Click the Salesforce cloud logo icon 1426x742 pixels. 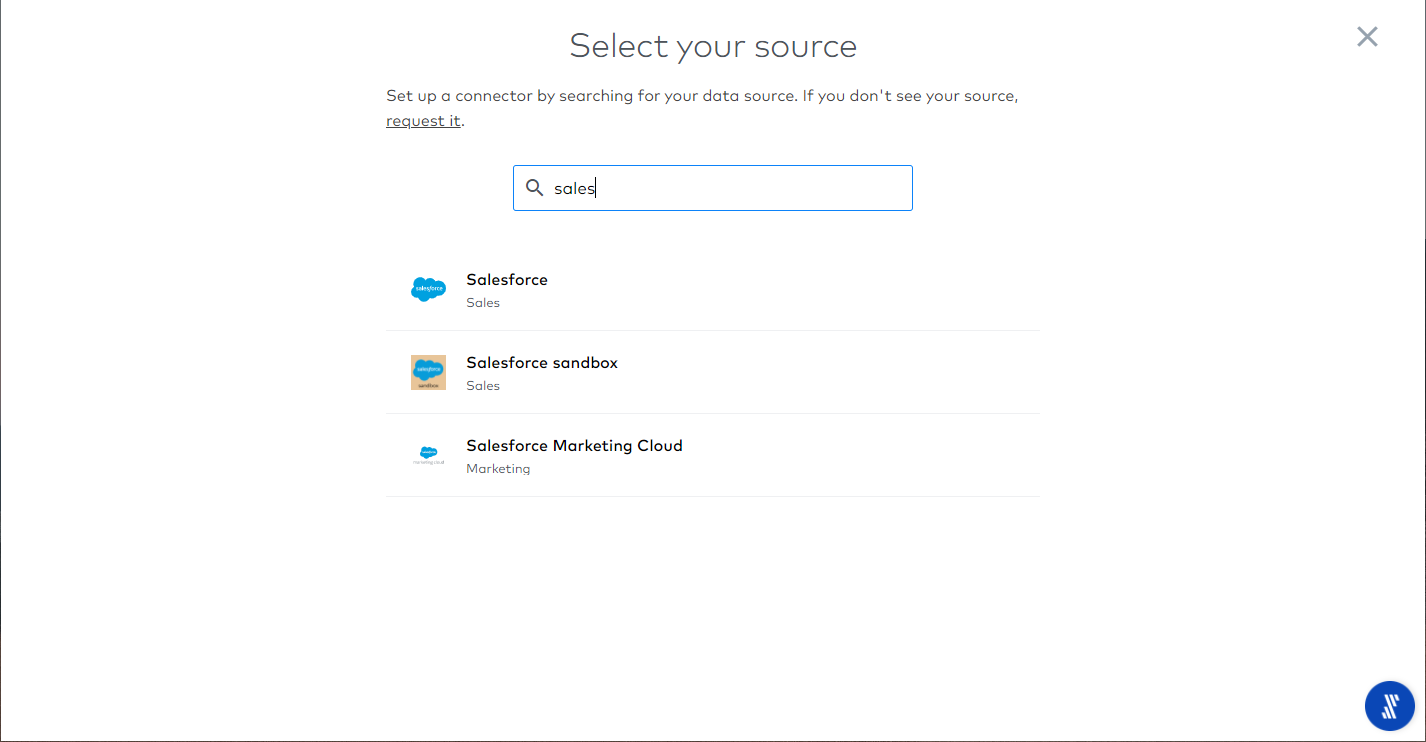point(428,289)
